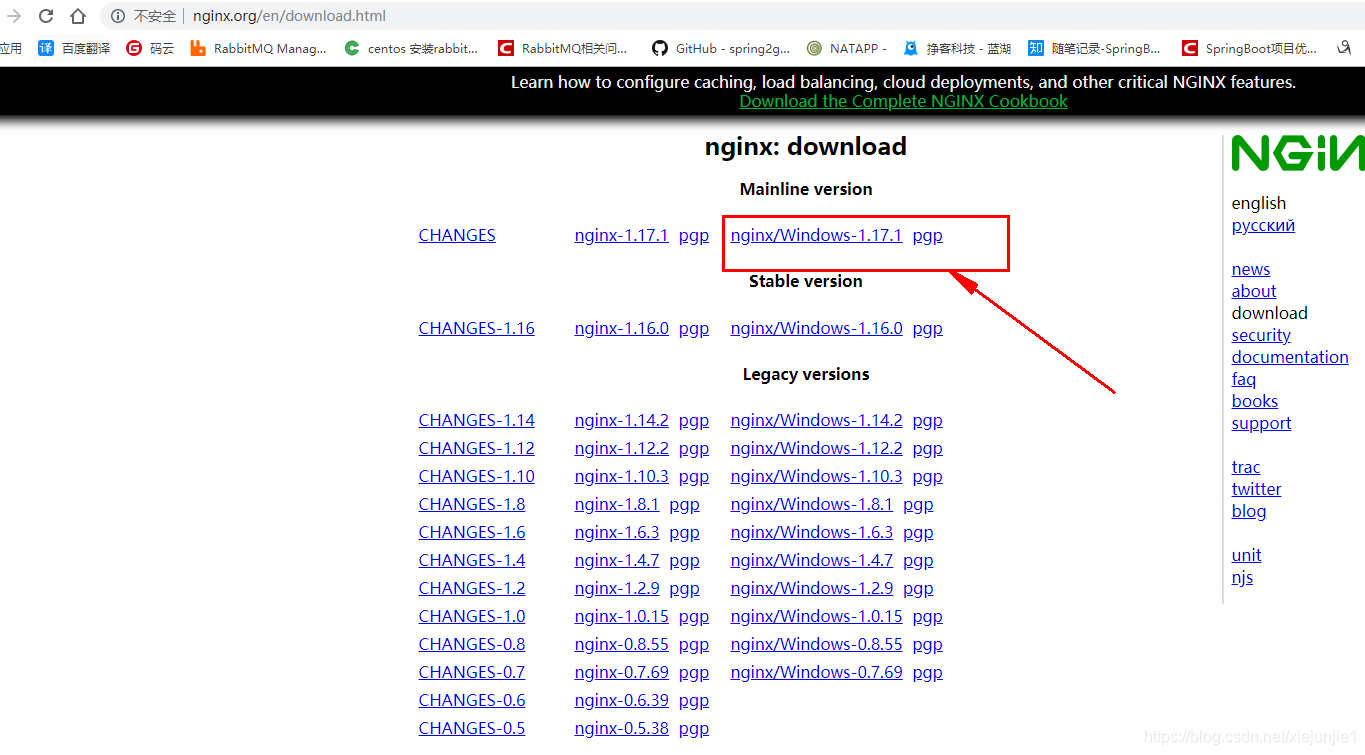1365x755 pixels.
Task: Download nginx-0.5.38 source
Action: (621, 728)
